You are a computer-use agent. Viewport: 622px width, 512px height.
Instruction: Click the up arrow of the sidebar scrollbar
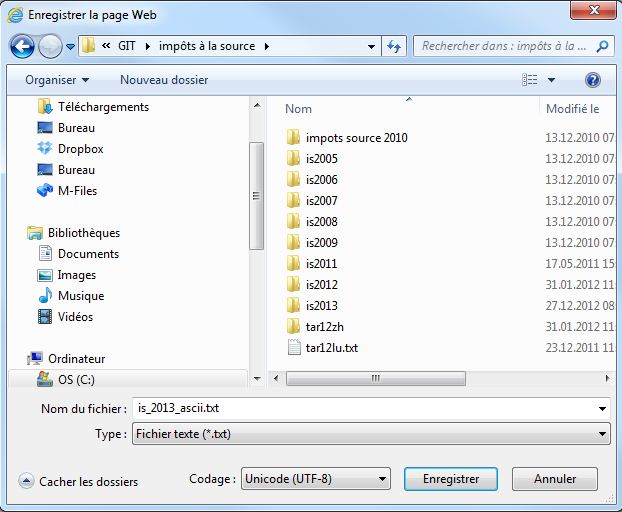257,105
